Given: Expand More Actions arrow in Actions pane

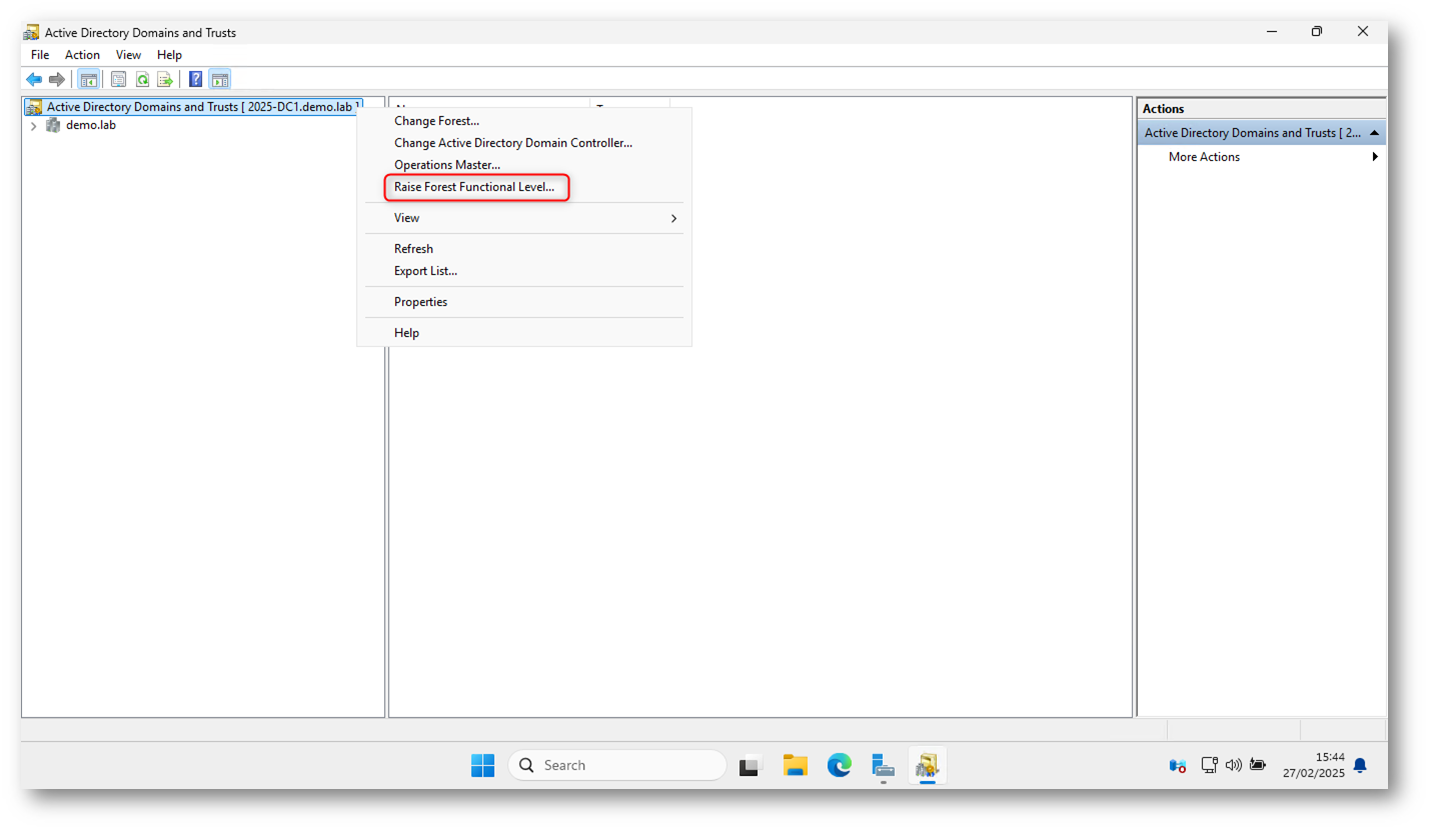Looking at the screenshot, I should pyautogui.click(x=1375, y=157).
